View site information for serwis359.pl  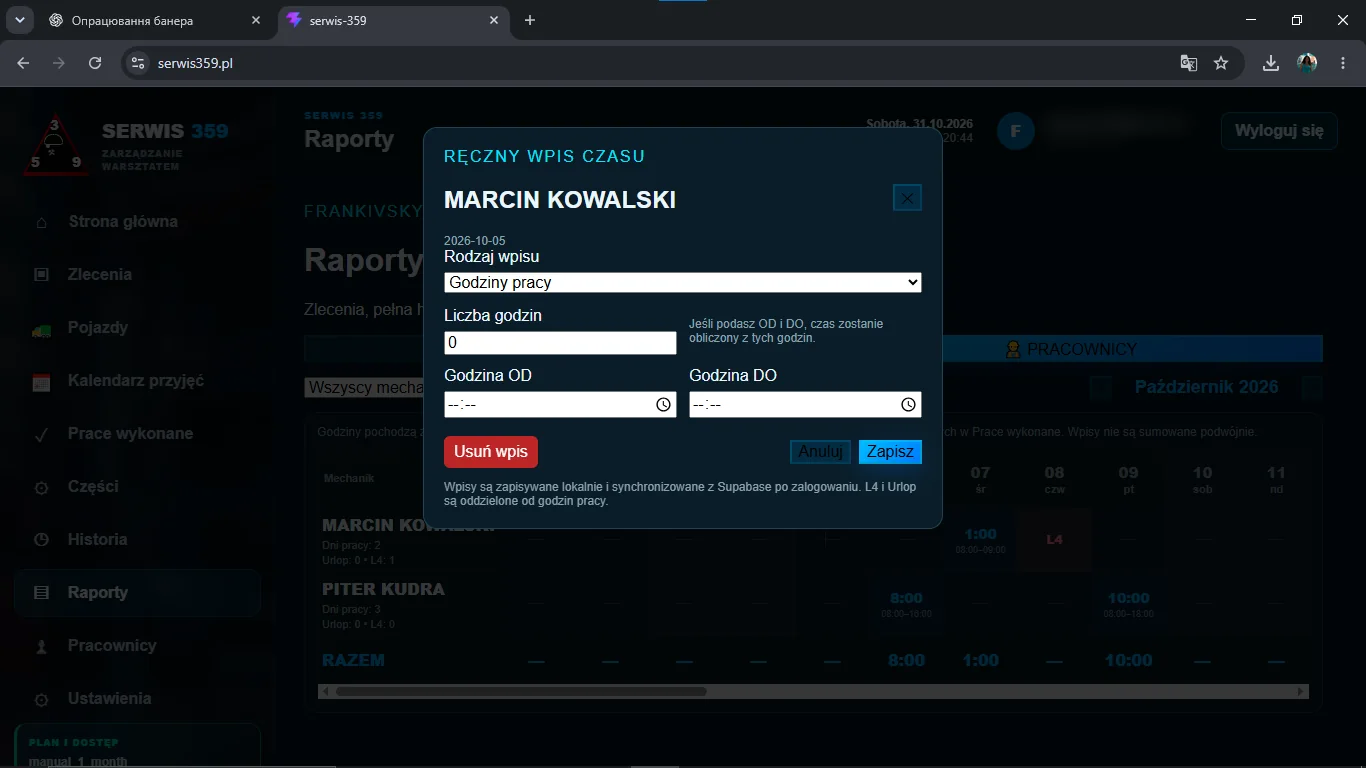tap(138, 63)
